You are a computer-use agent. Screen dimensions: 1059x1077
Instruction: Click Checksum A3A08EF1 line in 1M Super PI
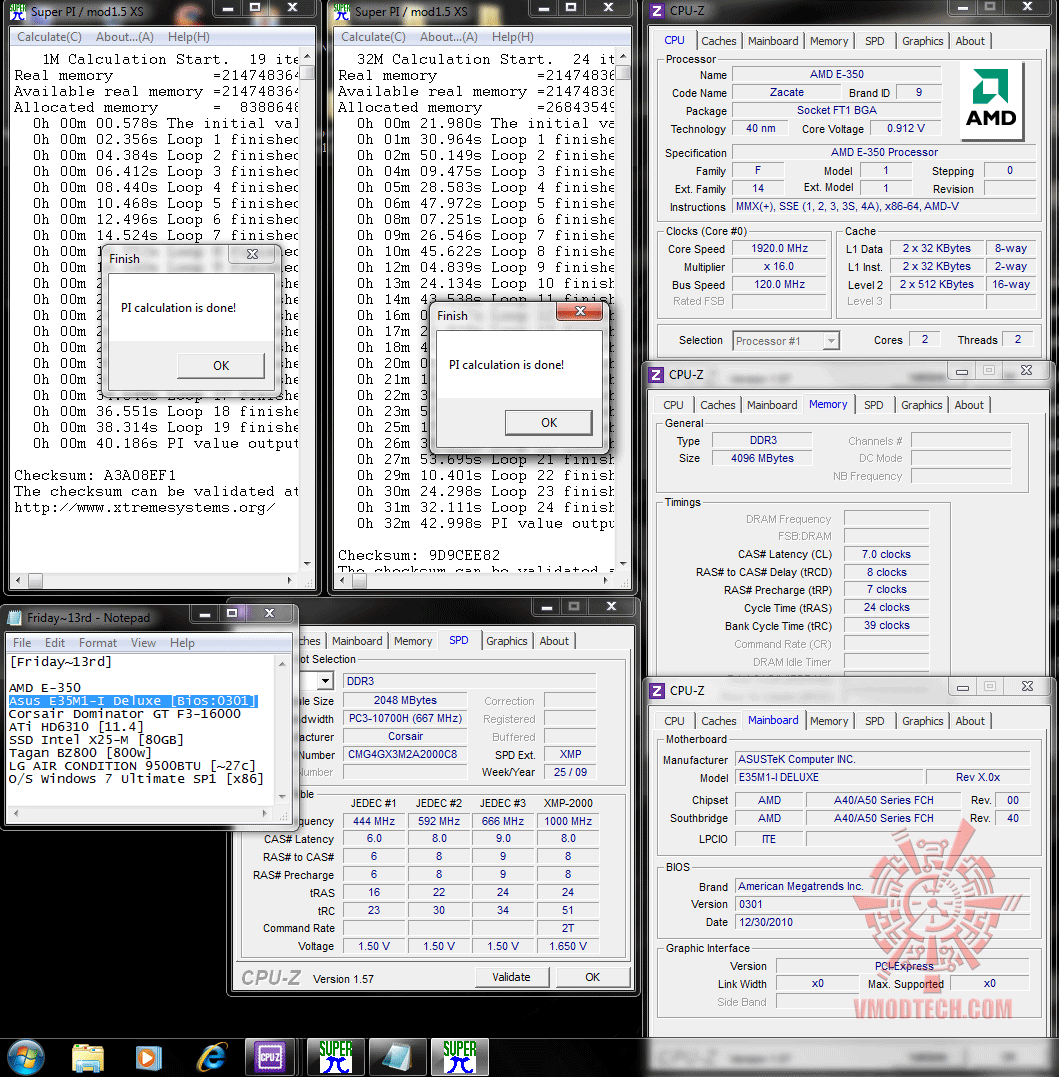point(95,475)
